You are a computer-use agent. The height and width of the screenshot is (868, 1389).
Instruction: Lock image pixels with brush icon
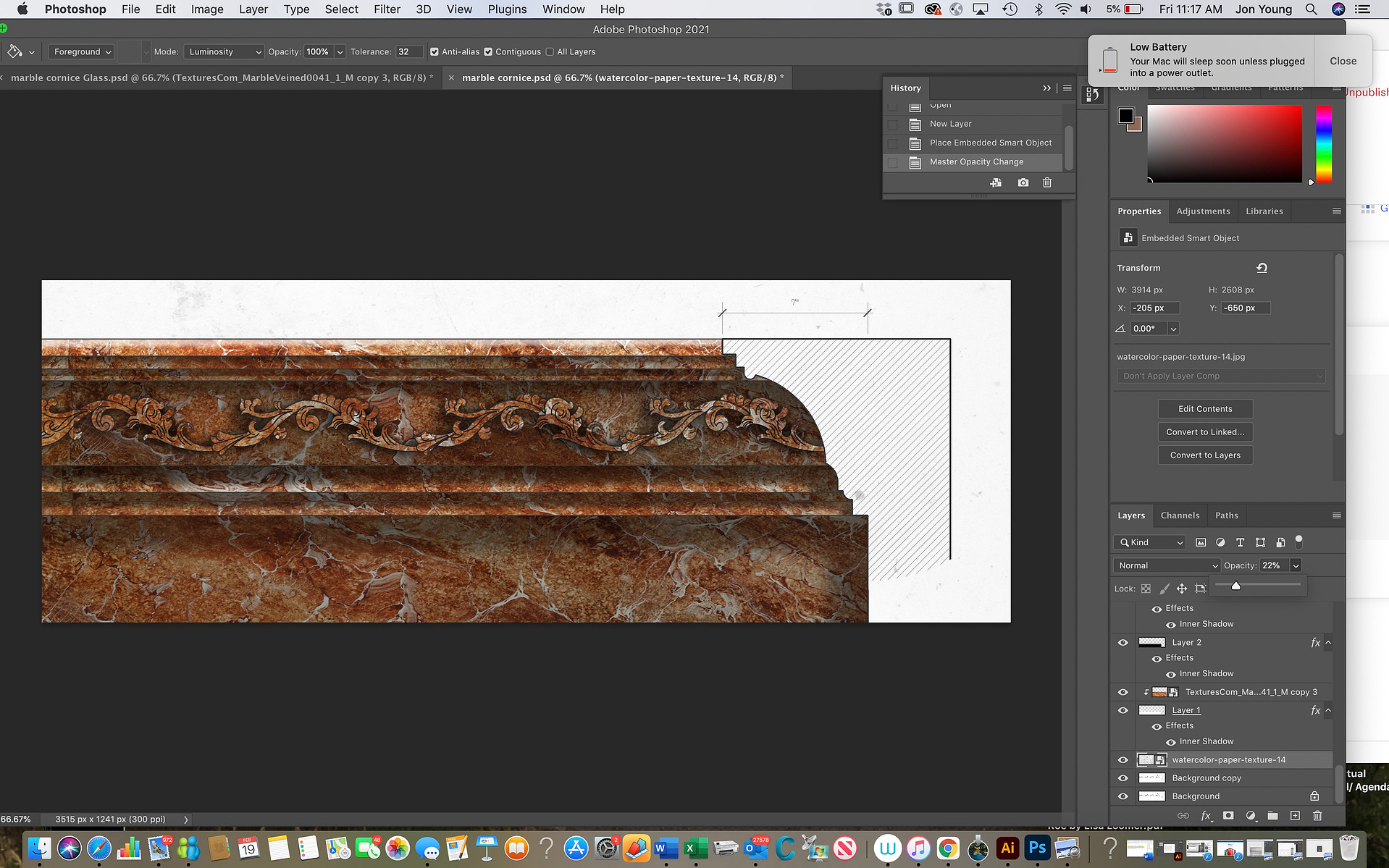[x=1164, y=589]
